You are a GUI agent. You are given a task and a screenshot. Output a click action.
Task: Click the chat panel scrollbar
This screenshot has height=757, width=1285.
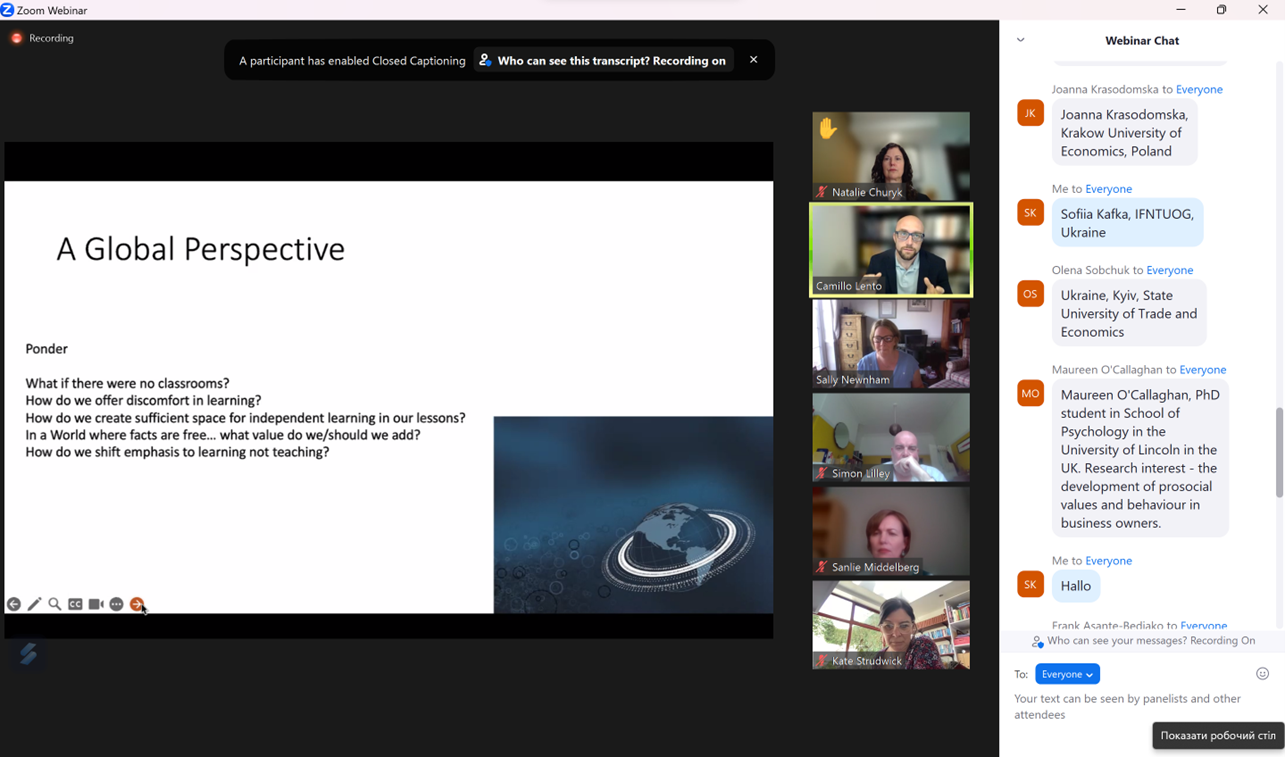click(1279, 452)
